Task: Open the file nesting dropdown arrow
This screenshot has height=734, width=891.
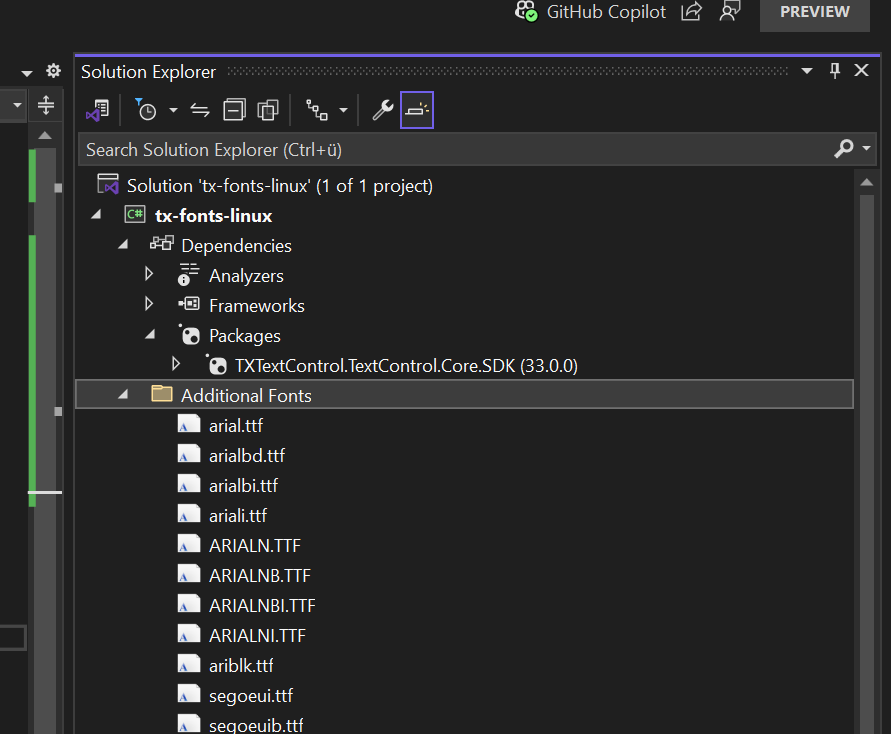Action: [343, 110]
